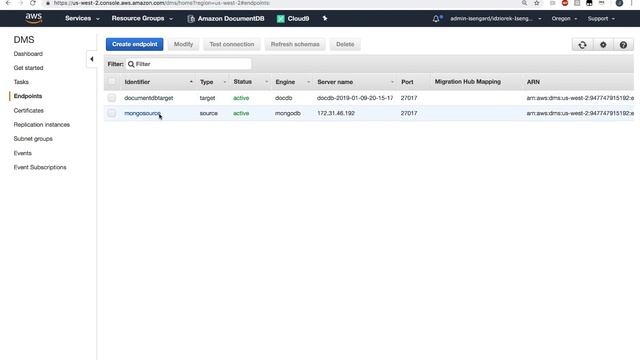Click Test connection button
The height and width of the screenshot is (360, 640).
(231, 44)
